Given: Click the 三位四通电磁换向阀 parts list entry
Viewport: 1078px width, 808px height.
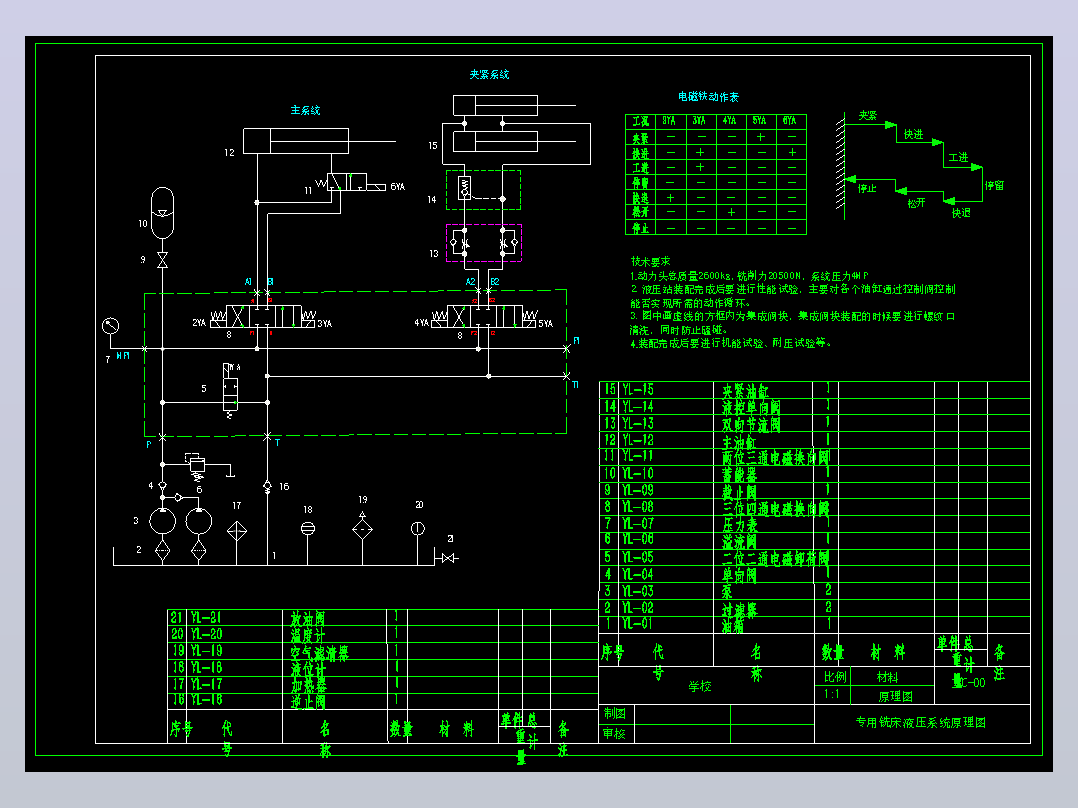Looking at the screenshot, I should 776,508.
